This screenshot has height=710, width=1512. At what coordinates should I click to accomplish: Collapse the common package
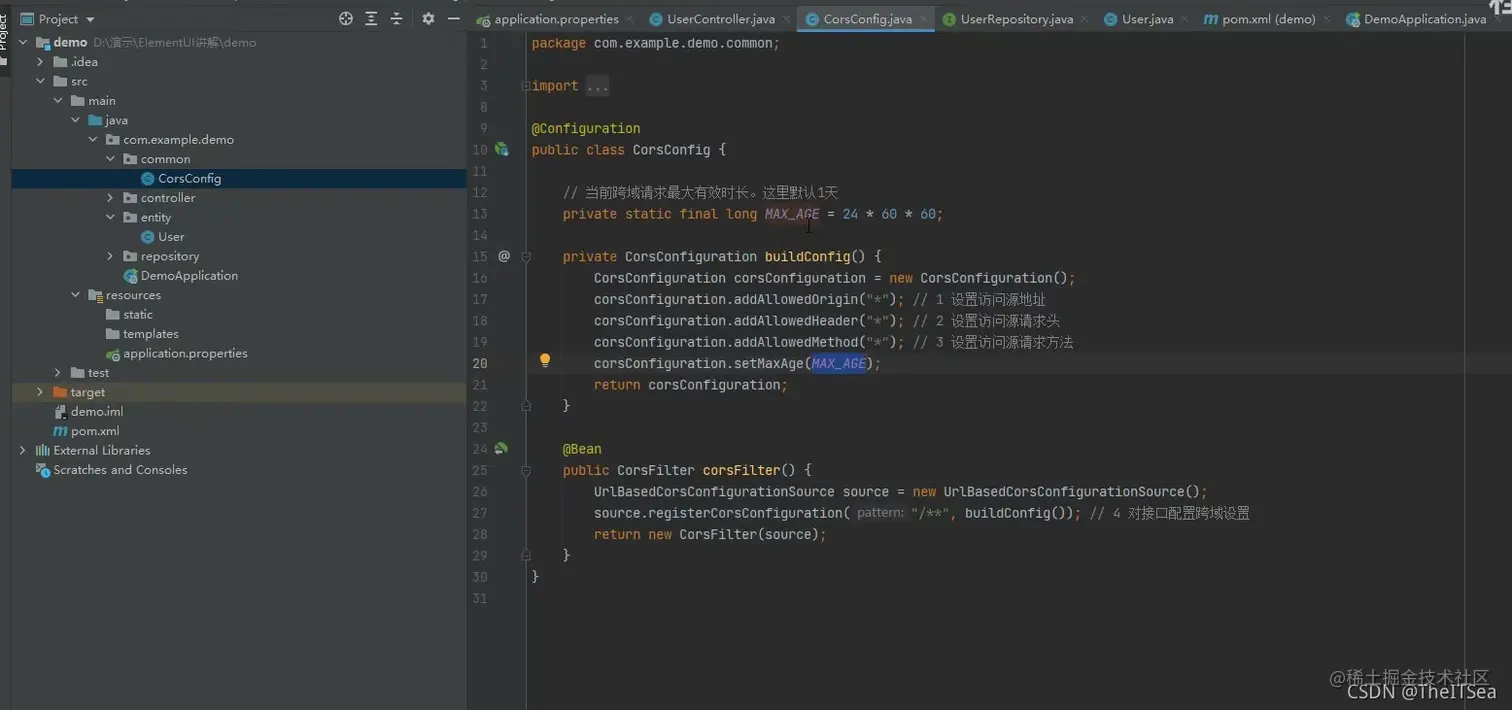(111, 159)
